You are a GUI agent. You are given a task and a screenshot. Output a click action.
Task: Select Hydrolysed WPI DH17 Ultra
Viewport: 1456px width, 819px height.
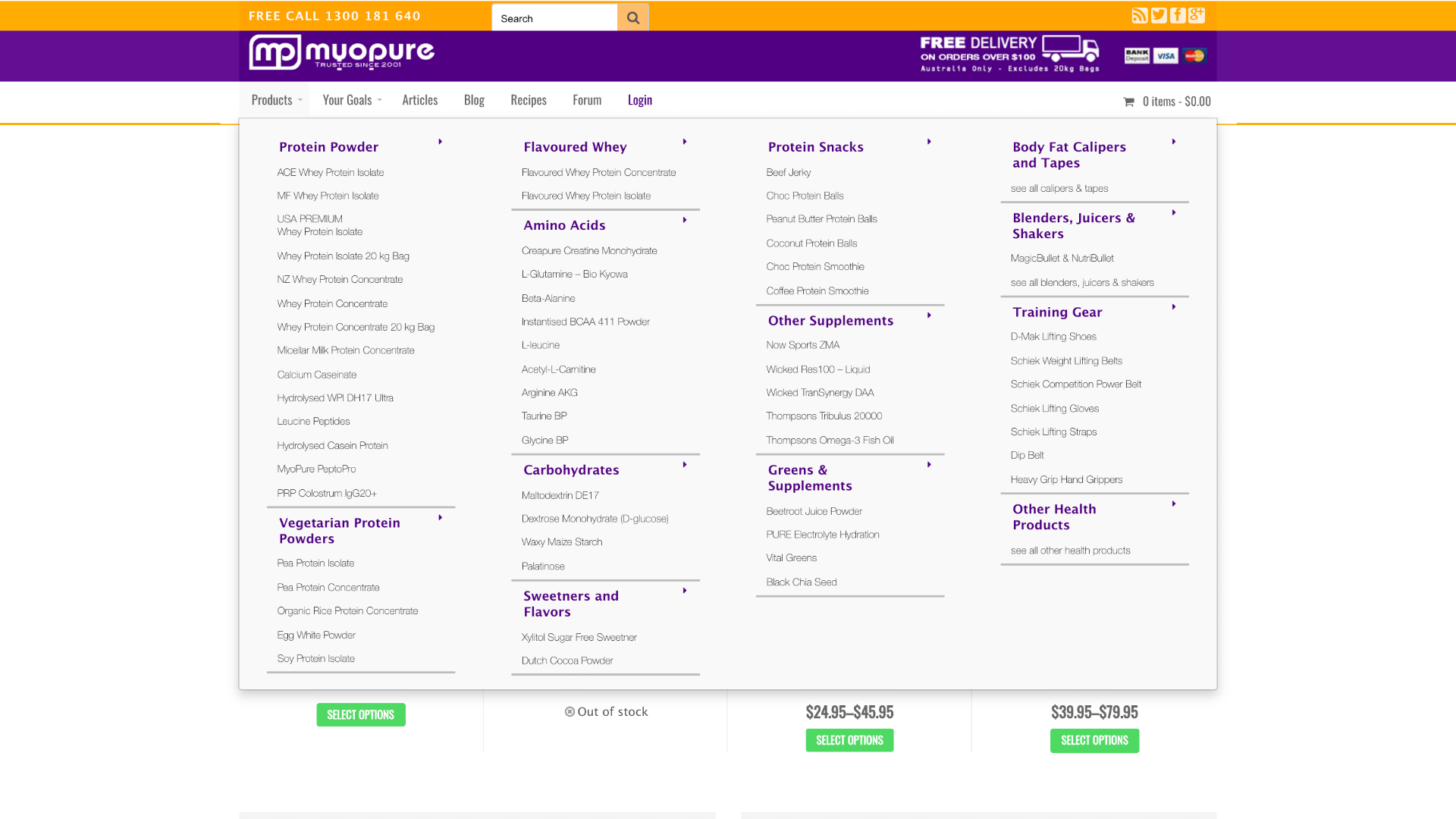coord(335,398)
